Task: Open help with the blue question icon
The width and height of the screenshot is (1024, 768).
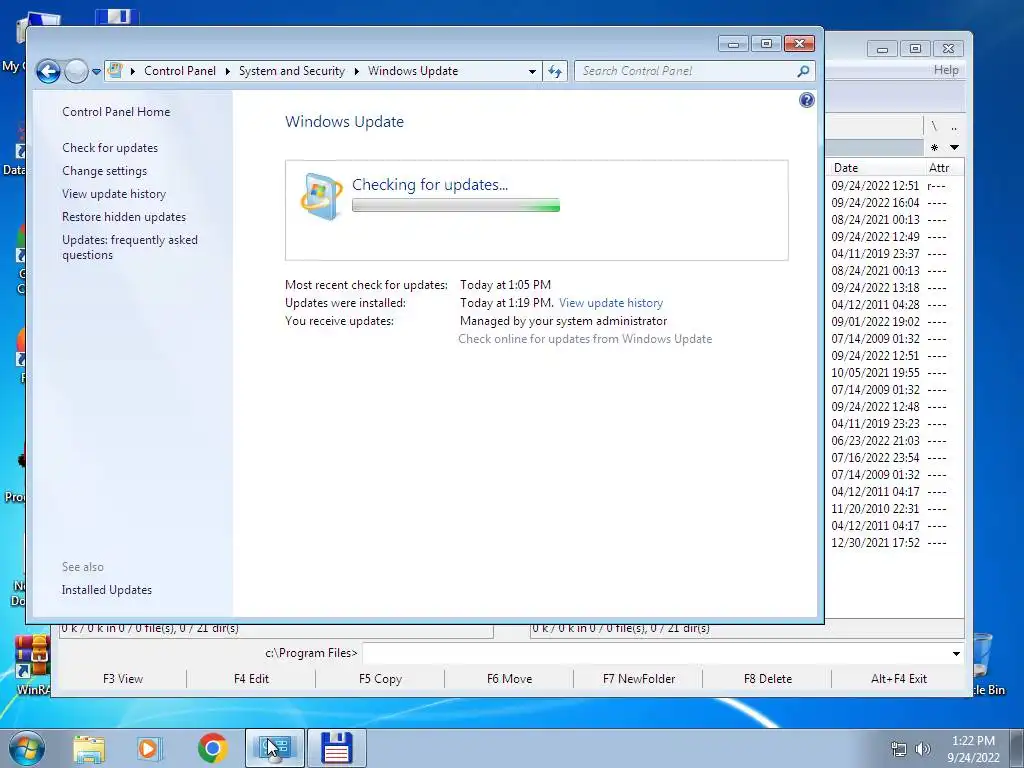Action: point(807,100)
